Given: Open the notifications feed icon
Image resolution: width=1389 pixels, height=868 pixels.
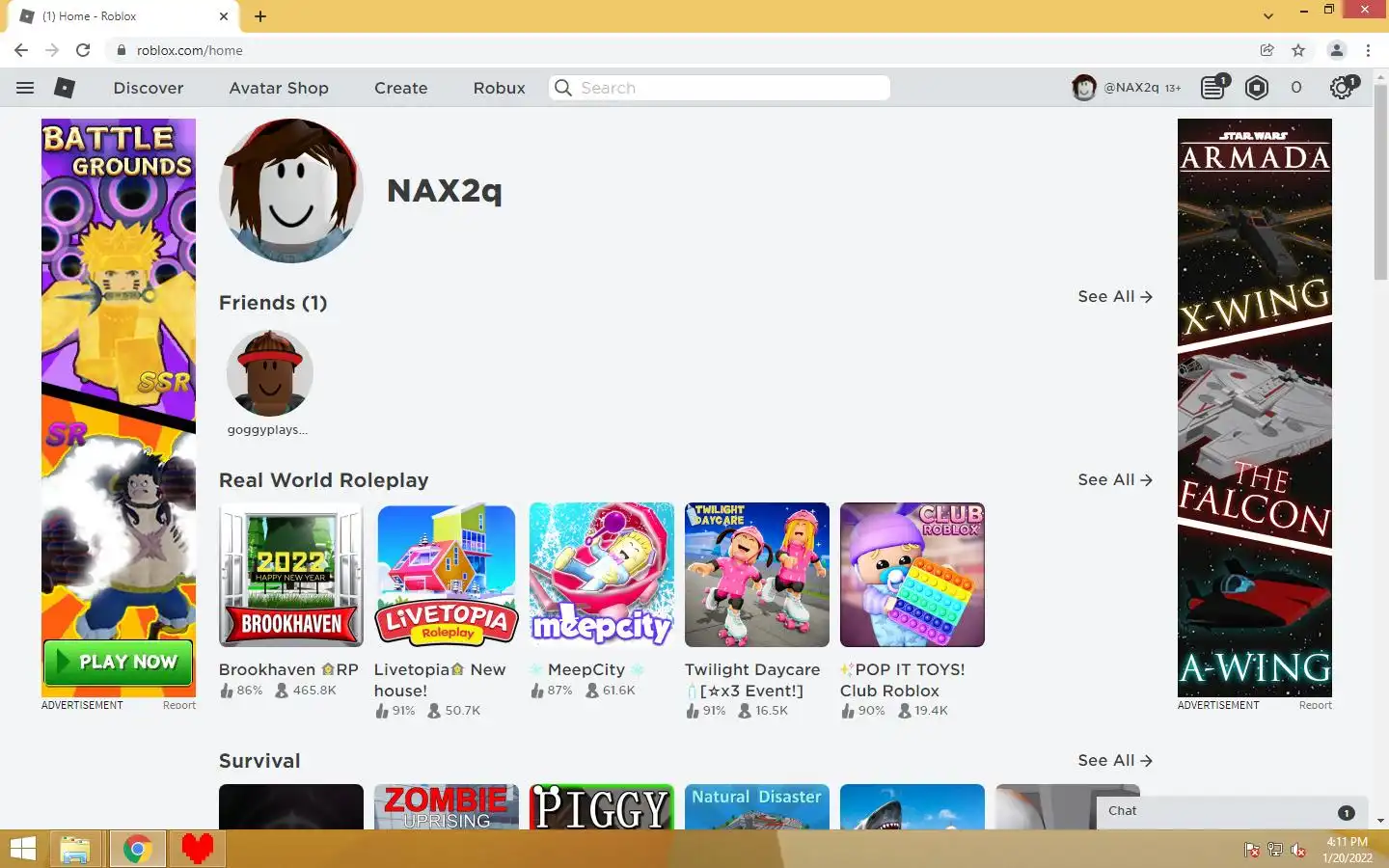Looking at the screenshot, I should point(1213,88).
